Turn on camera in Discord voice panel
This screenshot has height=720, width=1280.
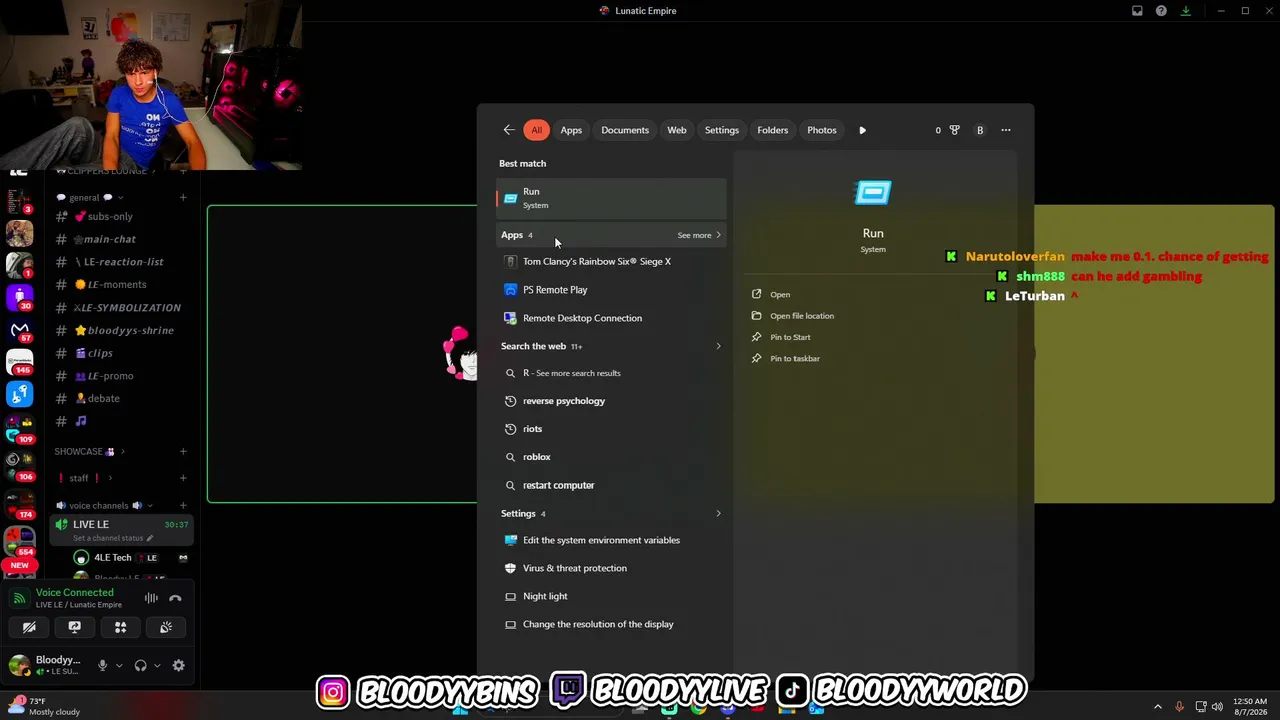click(x=29, y=627)
